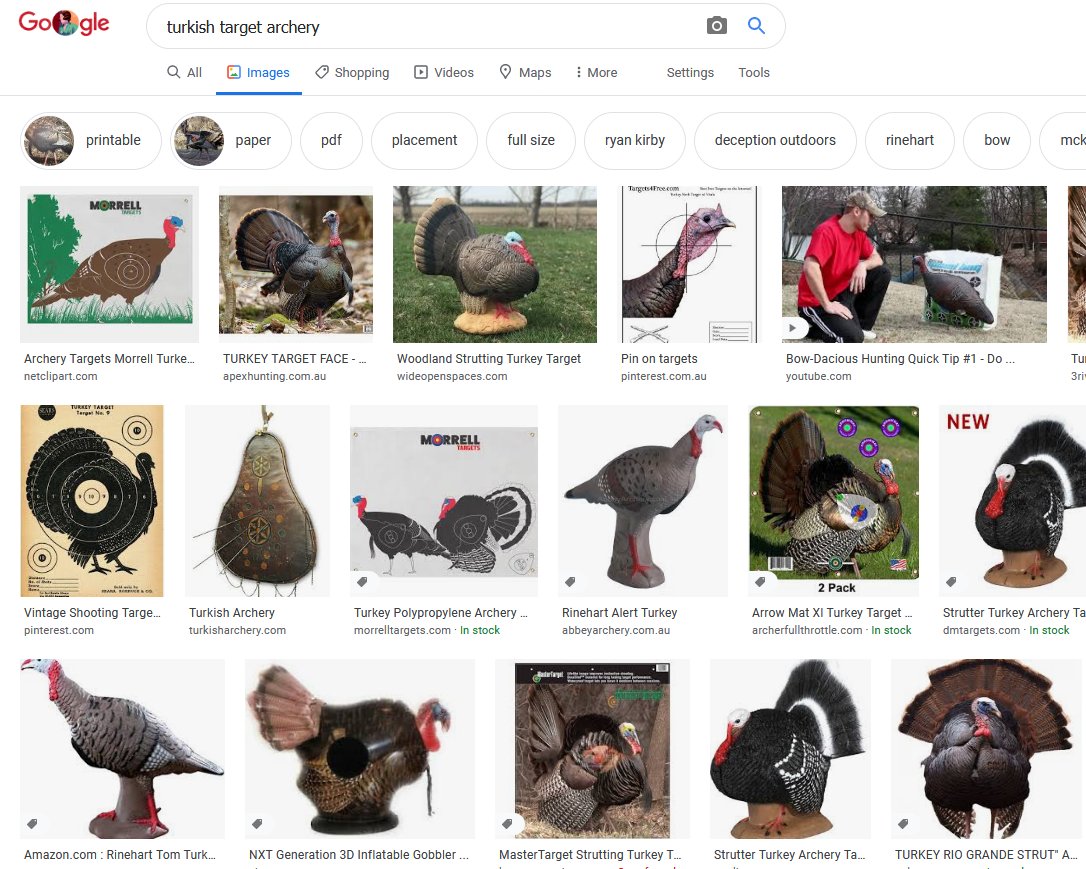Click the pinterest.com.au source link
Viewport: 1086px width, 869px height.
pyautogui.click(x=664, y=376)
